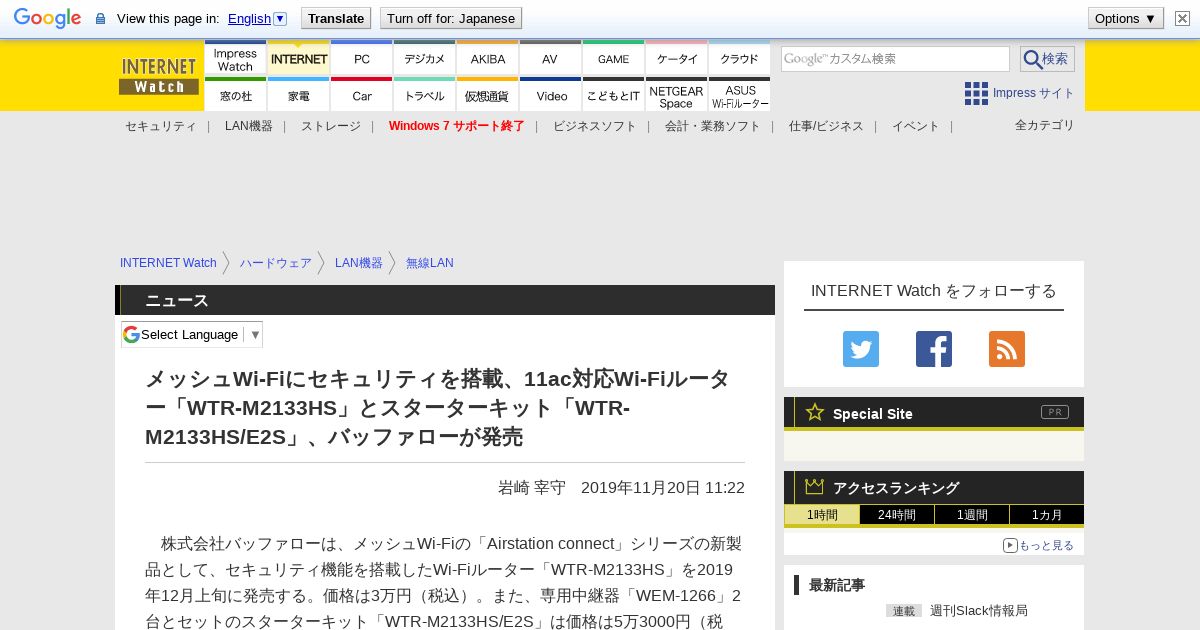Screen dimensions: 1200x630
Task: Open the Select Language dropdown
Action: [x=192, y=334]
